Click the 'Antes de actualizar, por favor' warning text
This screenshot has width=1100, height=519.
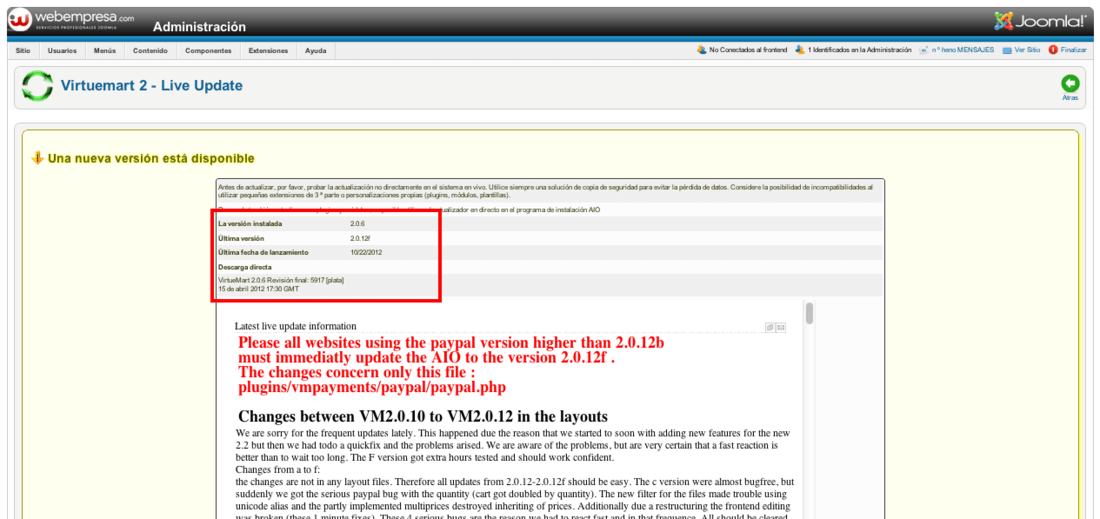tap(546, 191)
